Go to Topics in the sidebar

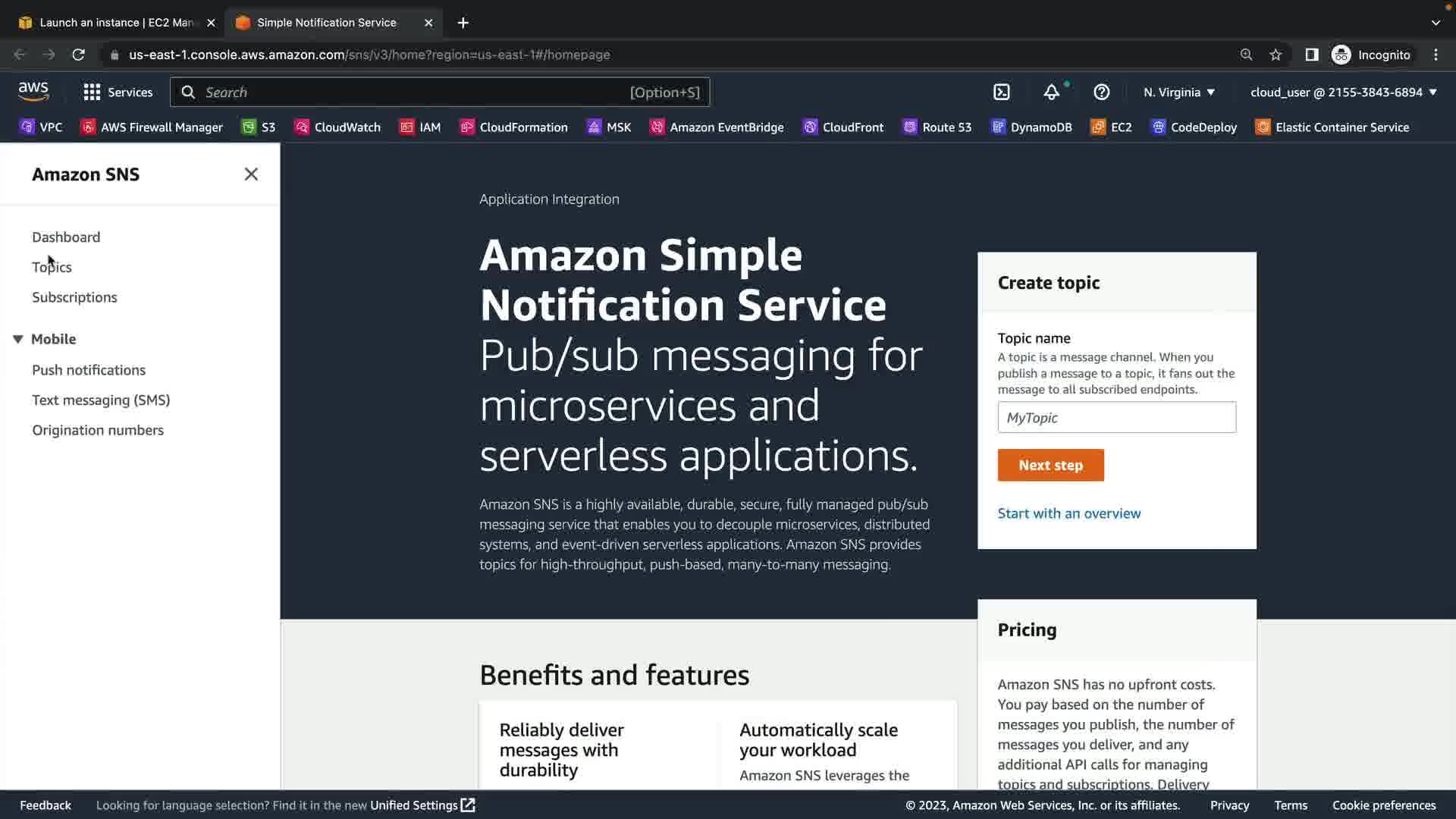pyautogui.click(x=52, y=267)
